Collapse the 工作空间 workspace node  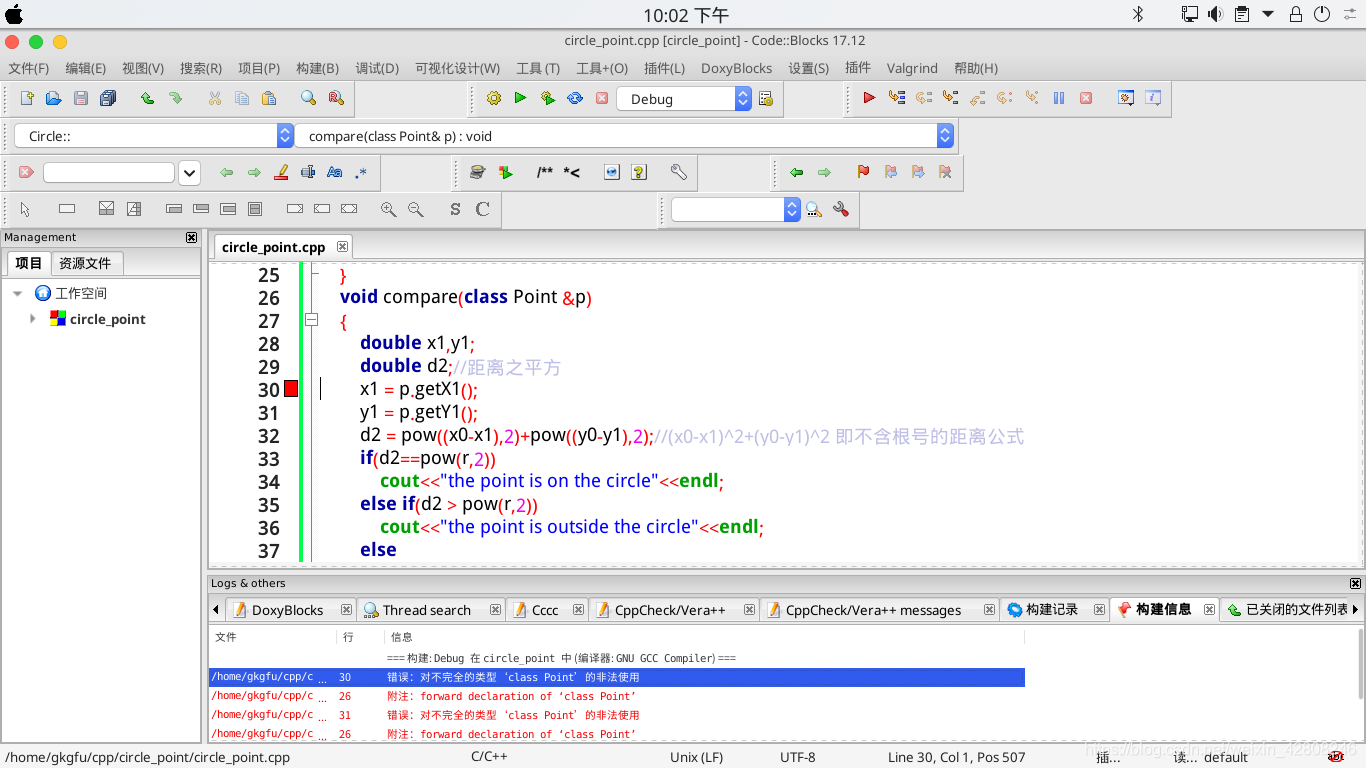click(17, 293)
